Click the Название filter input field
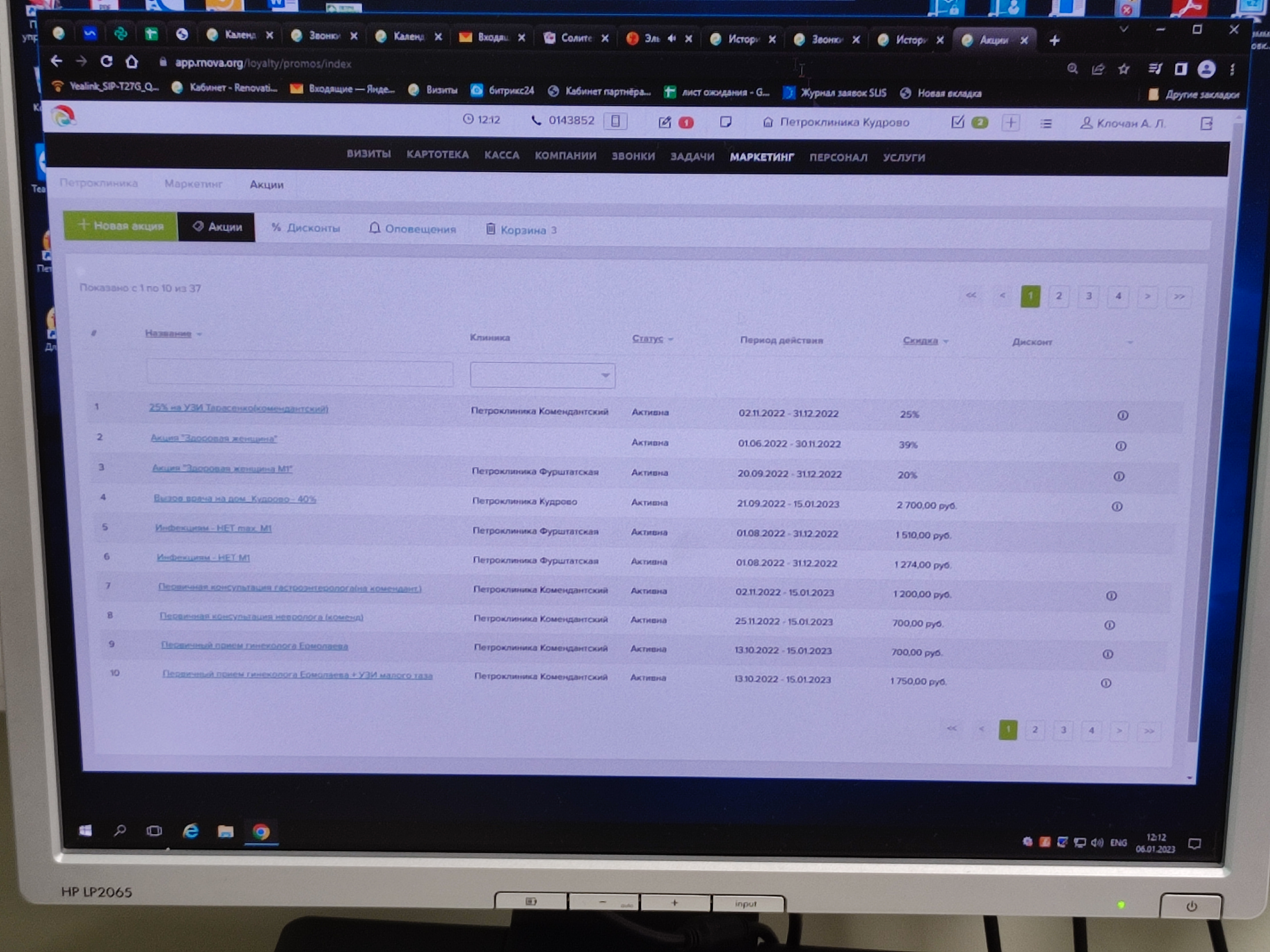 pos(300,373)
